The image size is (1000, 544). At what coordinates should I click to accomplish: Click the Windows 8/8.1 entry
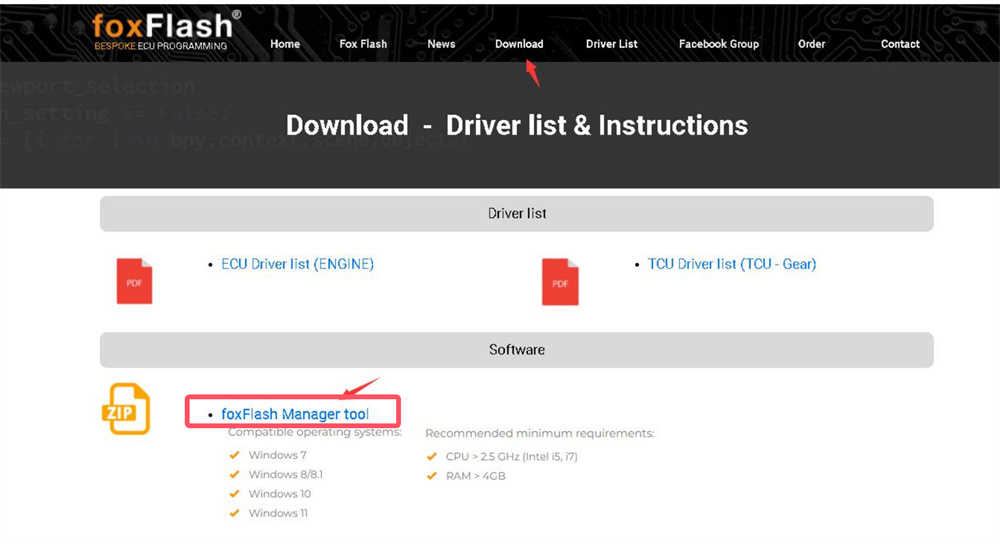(x=286, y=474)
